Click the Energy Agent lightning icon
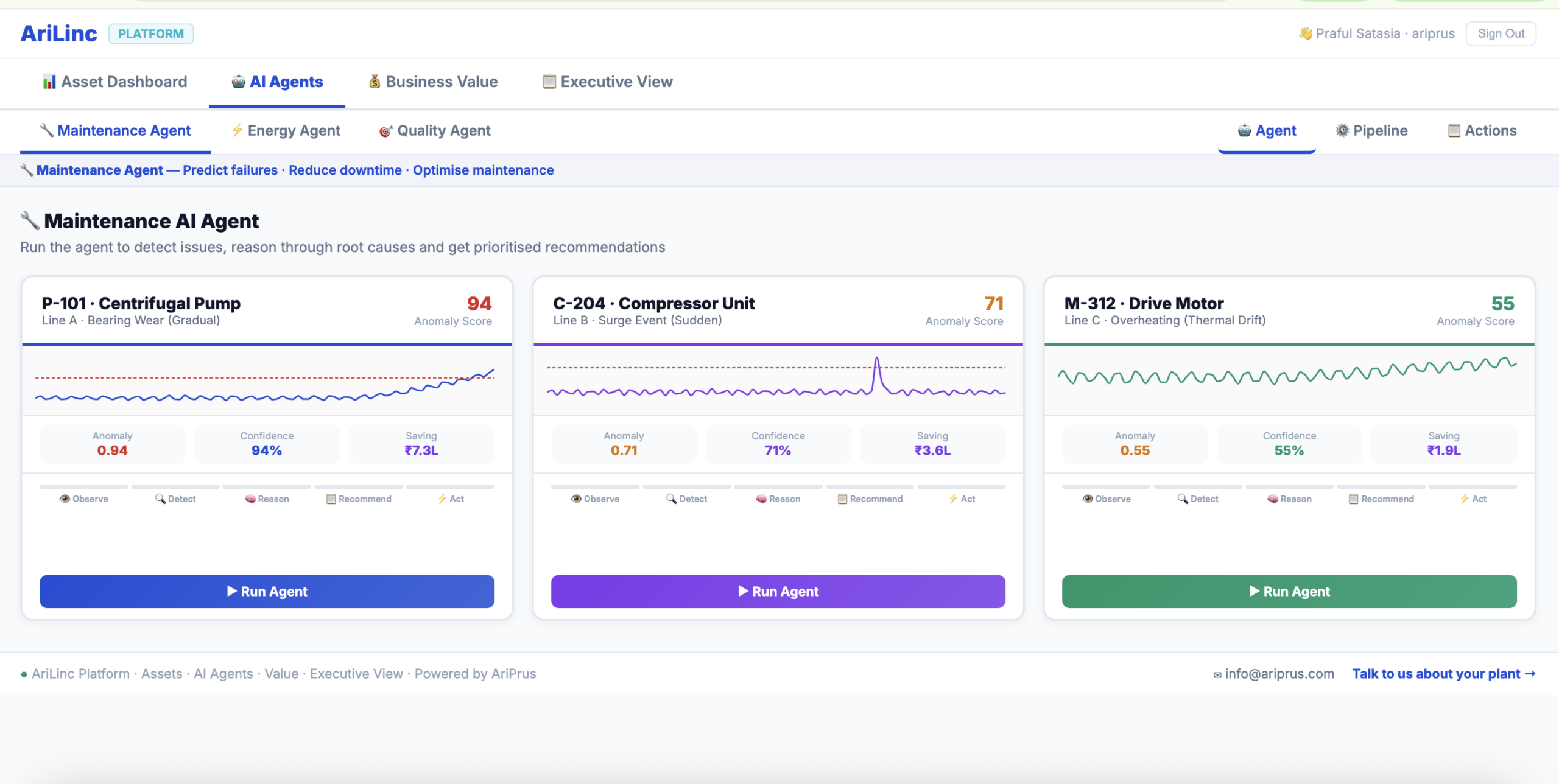The image size is (1559, 784). pos(238,130)
